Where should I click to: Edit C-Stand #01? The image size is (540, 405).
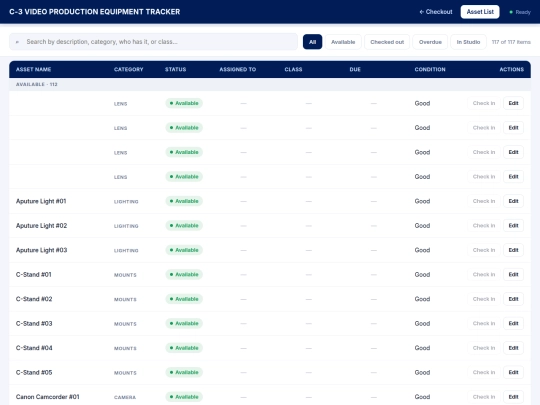point(513,274)
